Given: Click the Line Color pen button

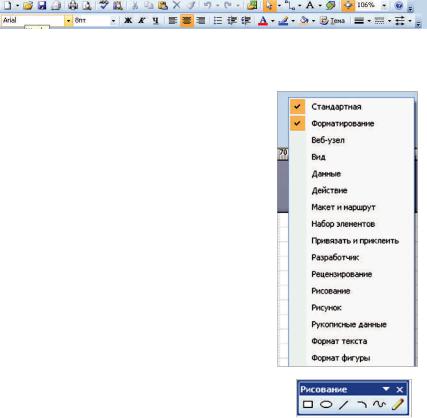Looking at the screenshot, I should pyautogui.click(x=283, y=21).
